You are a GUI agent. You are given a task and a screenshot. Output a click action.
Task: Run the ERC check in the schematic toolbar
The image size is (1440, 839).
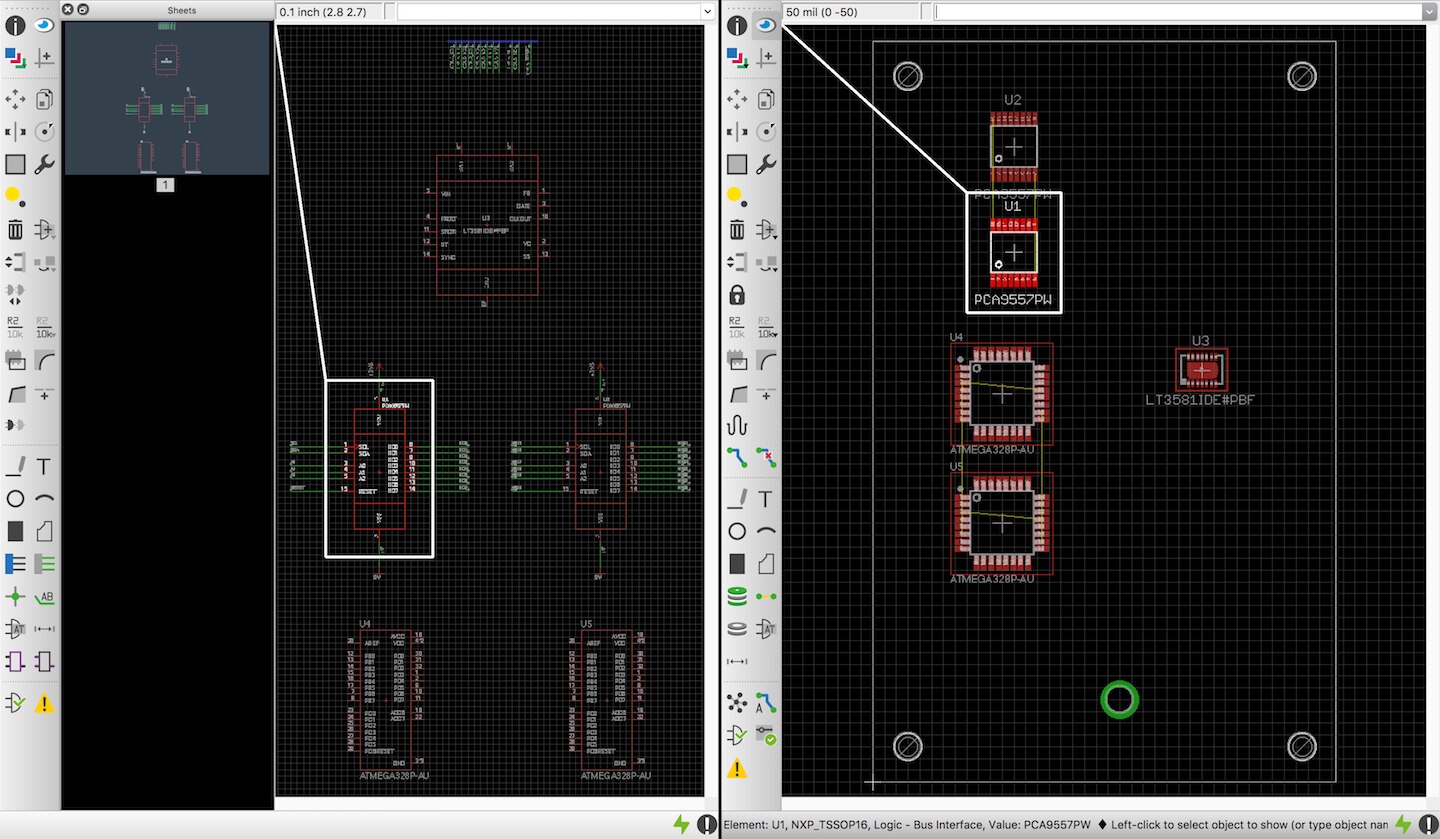[x=16, y=703]
